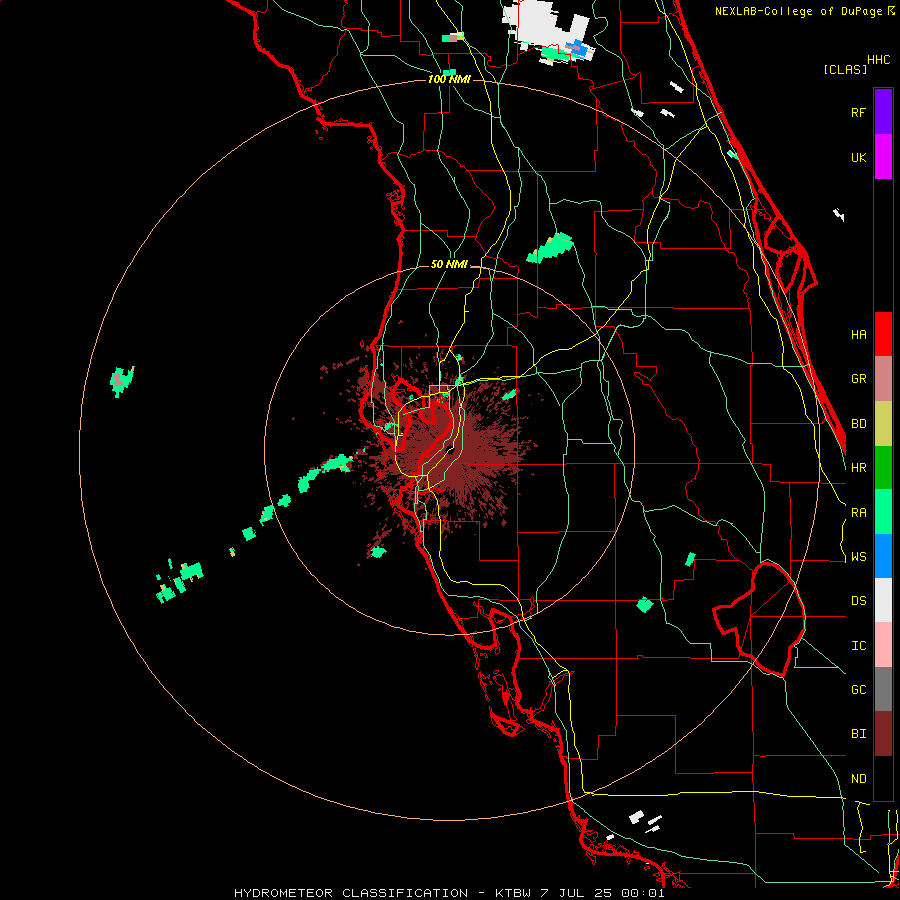Click the blue WS legend swatch
Screen dimensions: 900x900
(x=883, y=556)
